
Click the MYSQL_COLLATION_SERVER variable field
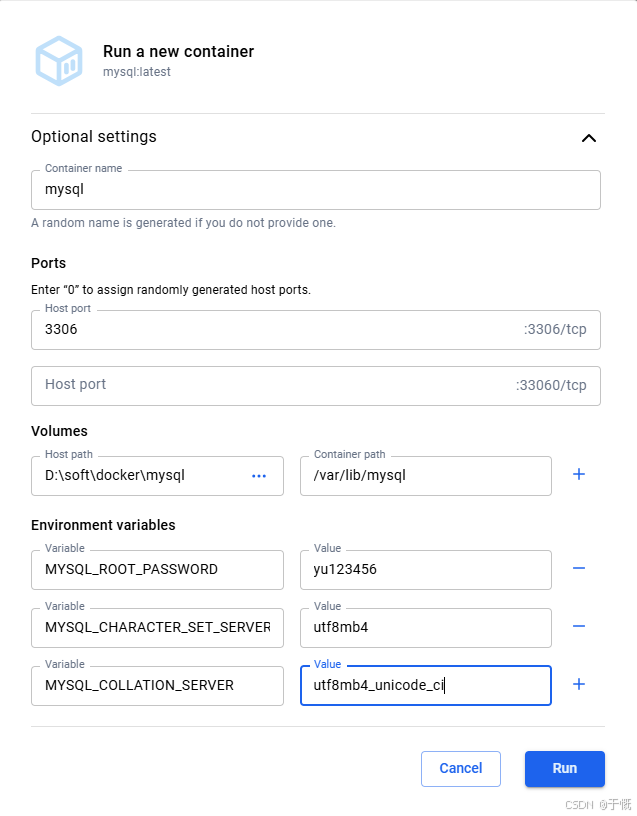[157, 686]
